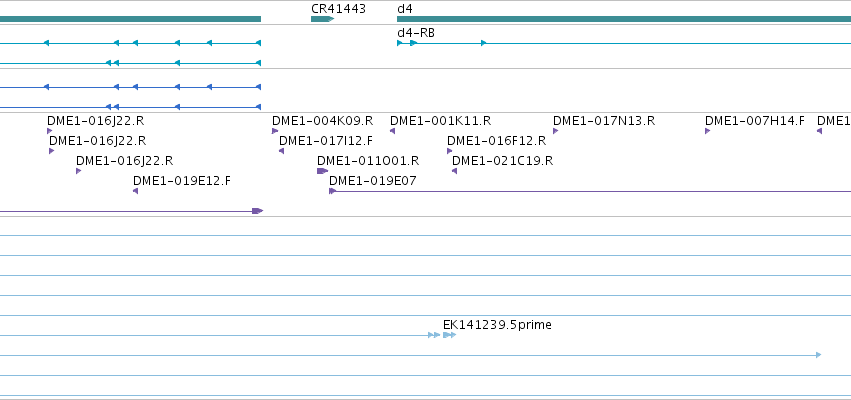Select the d4-RB transcript line with arrowheads
Image resolution: width=851 pixels, height=400 pixels.
[x=624, y=43]
